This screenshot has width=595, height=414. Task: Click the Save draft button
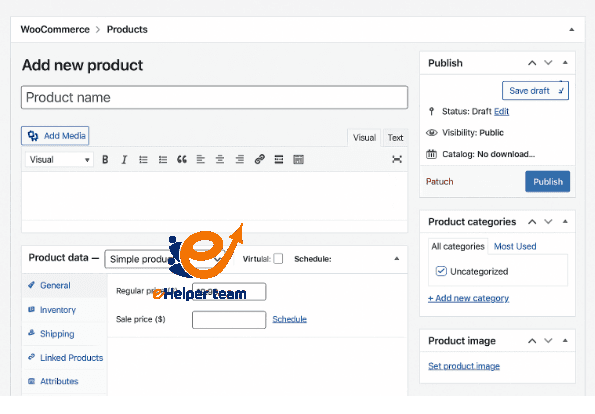pyautogui.click(x=535, y=91)
